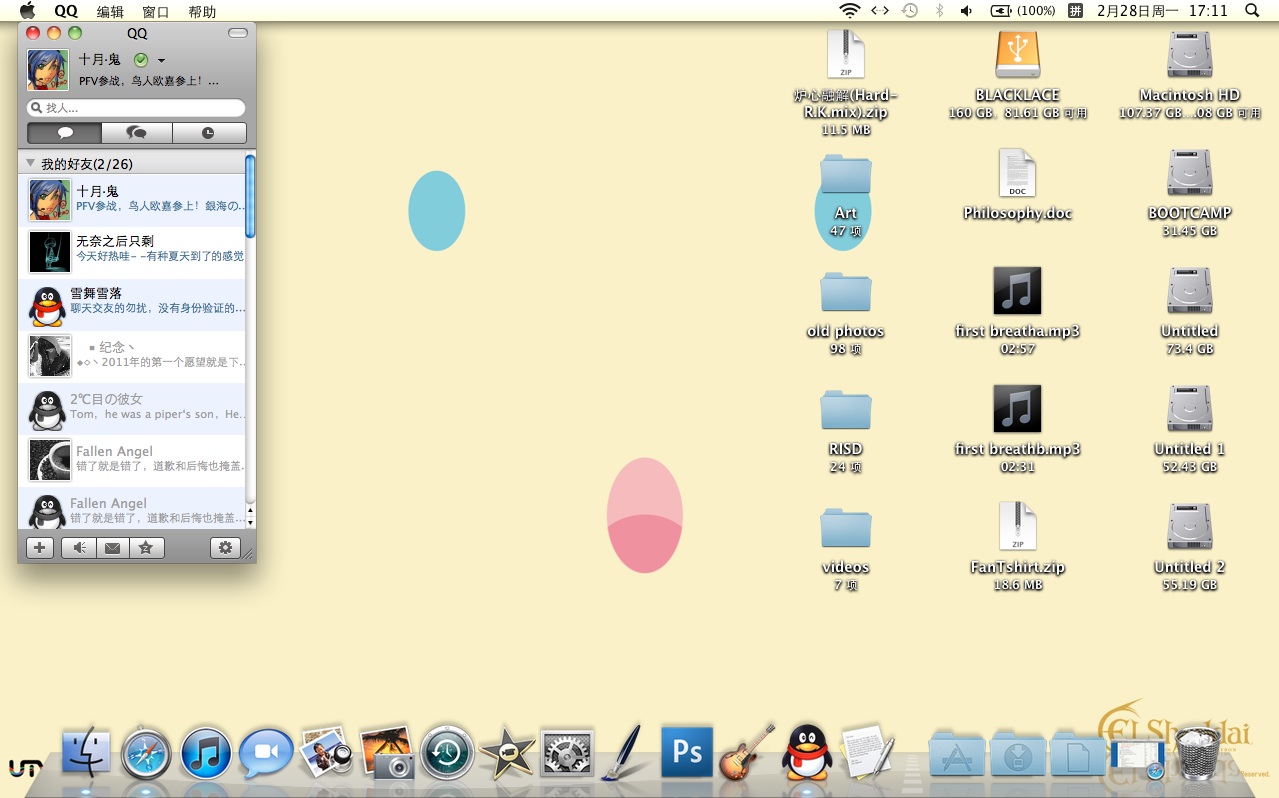Open the volume control in menu bar
This screenshot has height=798, width=1279.
pos(967,11)
